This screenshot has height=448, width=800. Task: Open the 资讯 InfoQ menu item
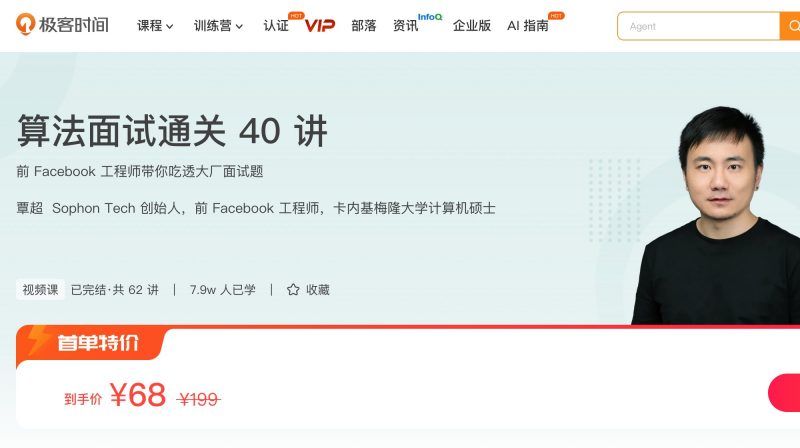tap(406, 26)
